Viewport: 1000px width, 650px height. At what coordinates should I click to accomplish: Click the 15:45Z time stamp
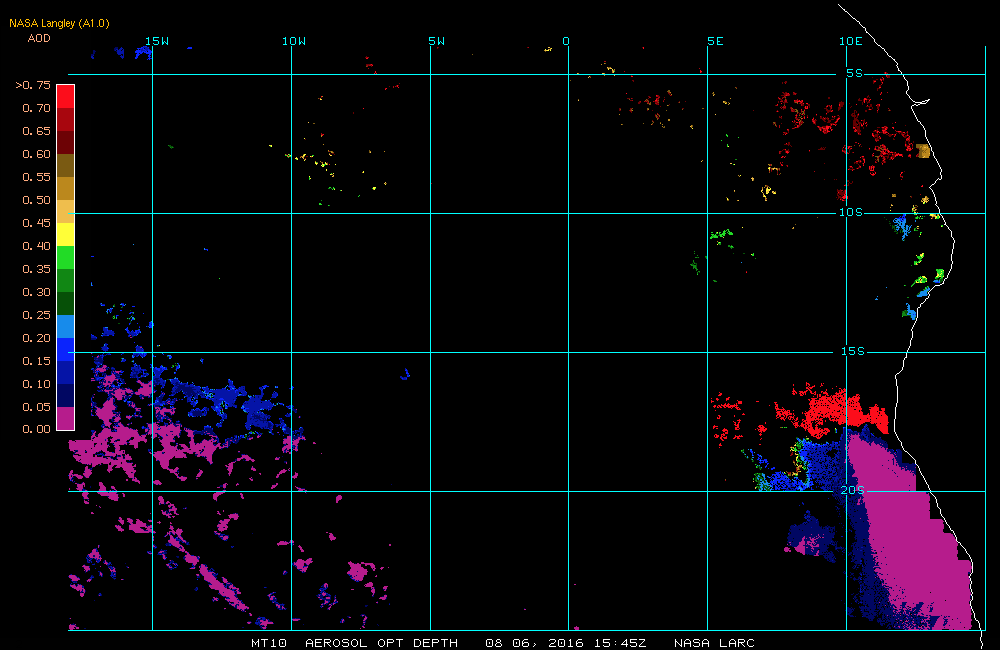(x=619, y=643)
